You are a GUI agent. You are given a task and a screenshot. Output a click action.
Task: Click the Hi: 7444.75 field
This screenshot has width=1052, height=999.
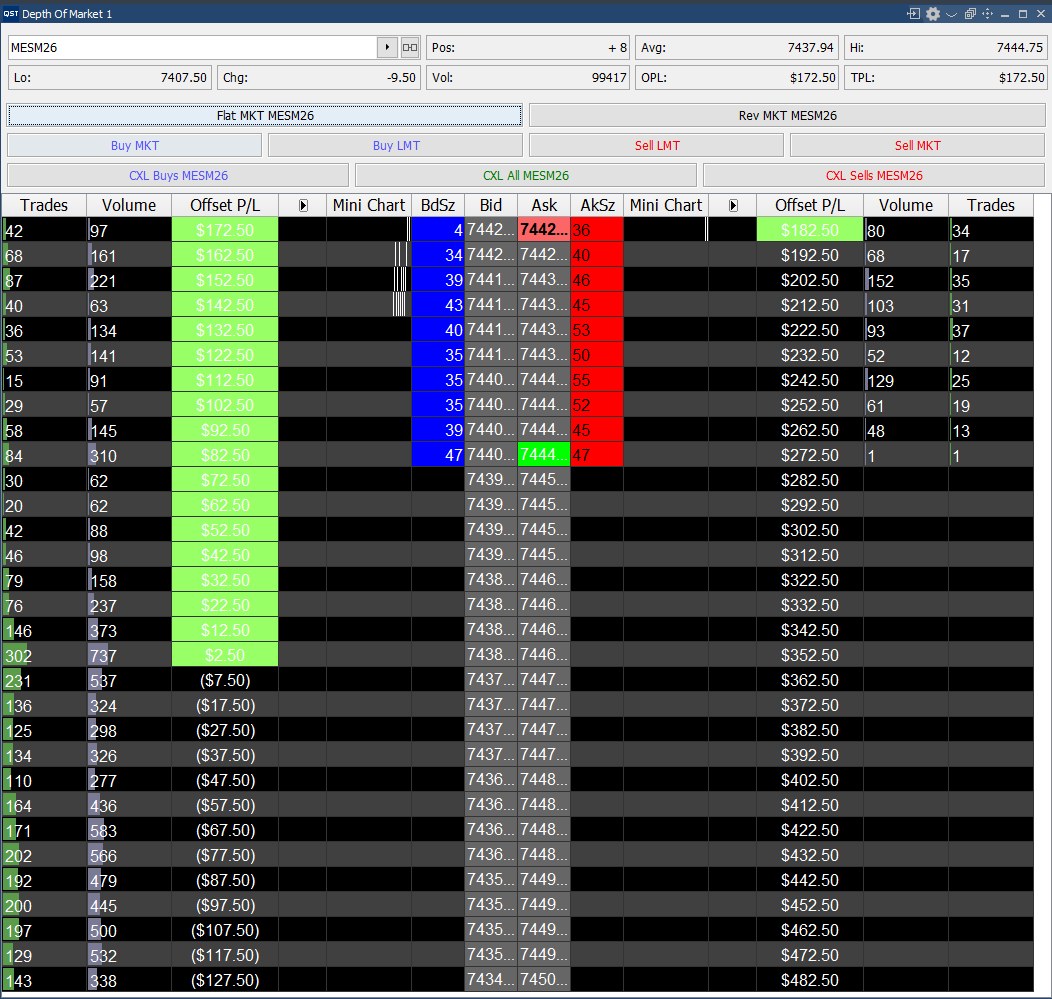(x=945, y=48)
